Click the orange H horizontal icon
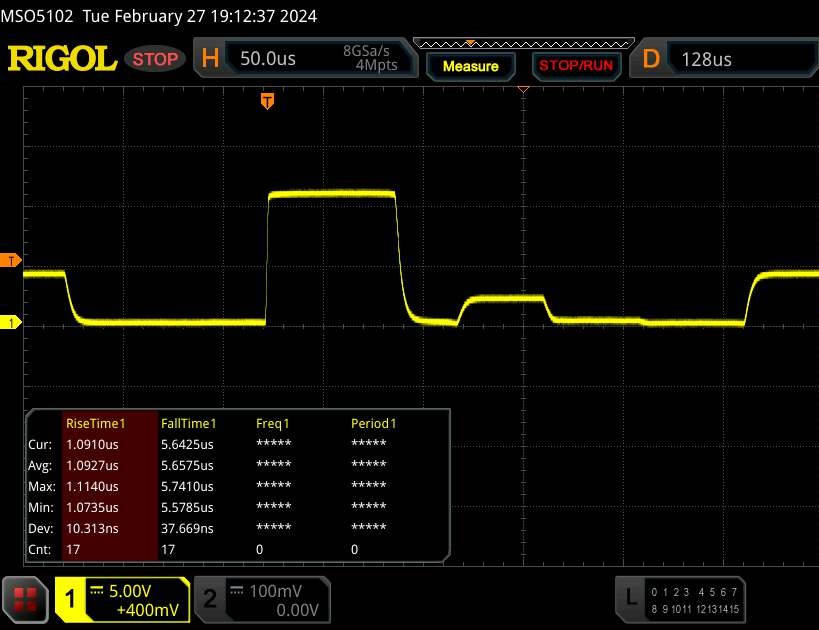The image size is (819, 630). 210,58
